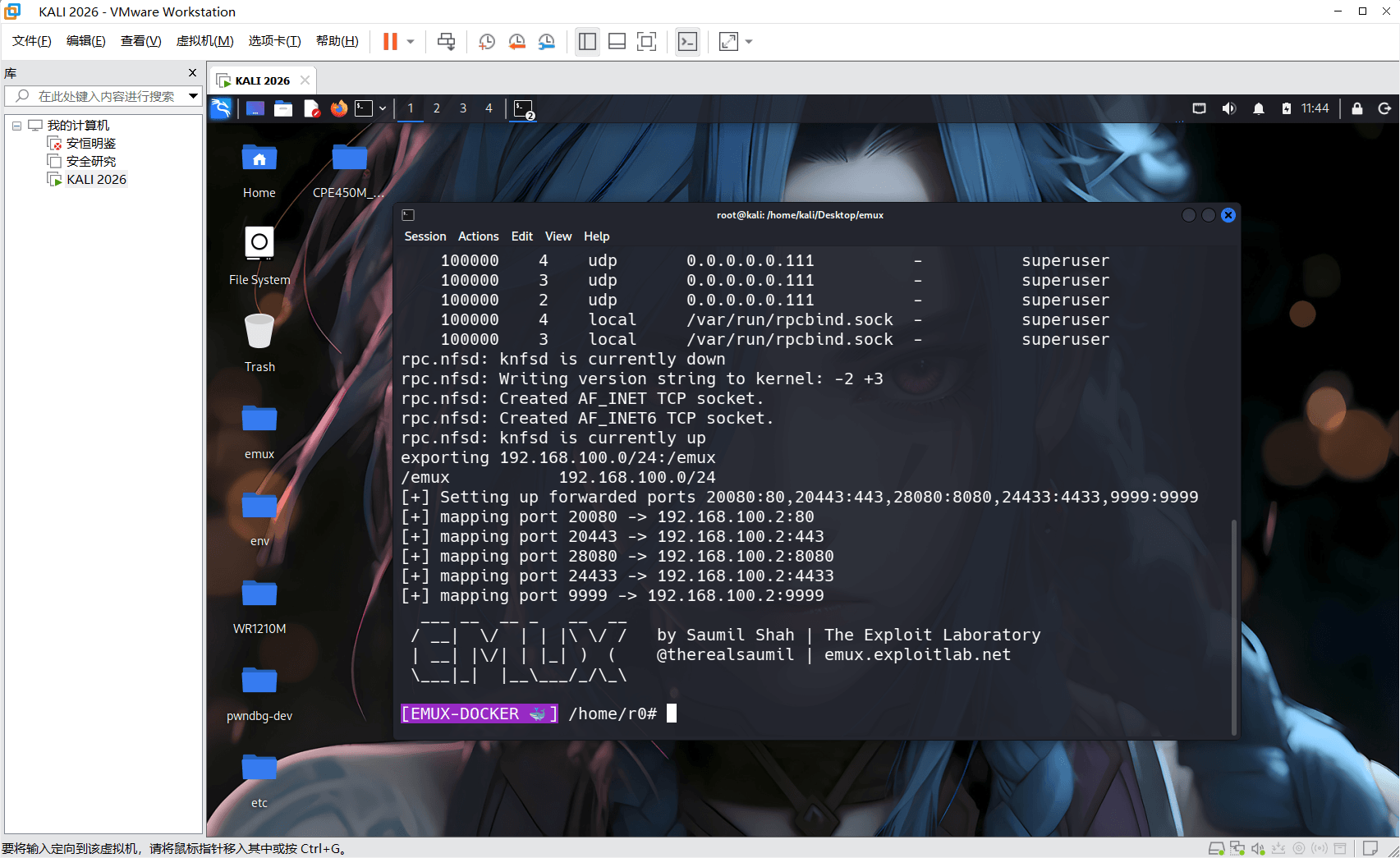Open the stretch display options dropdown
Viewport: 1400px width, 858px height.
pos(749,42)
